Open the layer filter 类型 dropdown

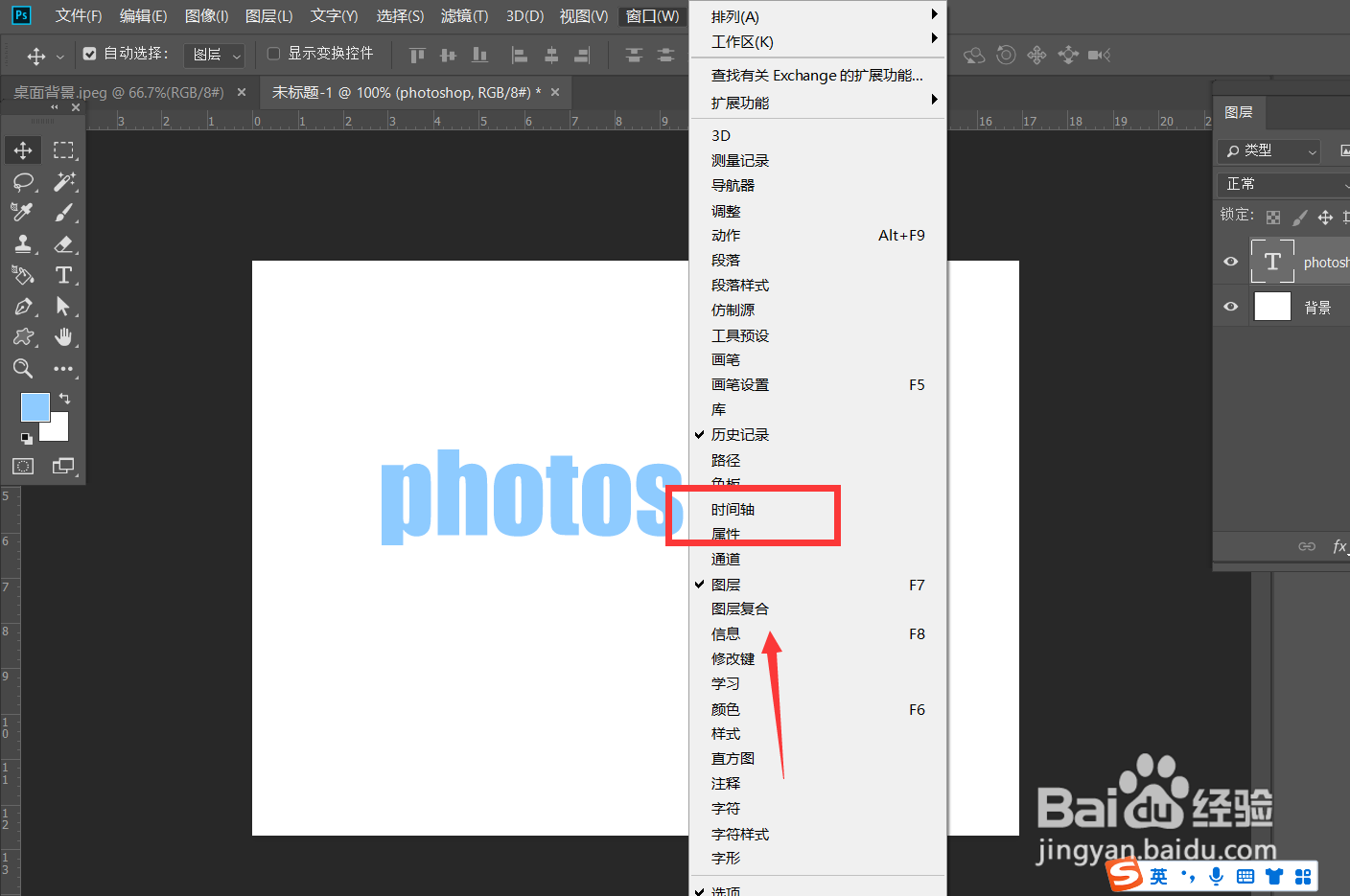1269,151
